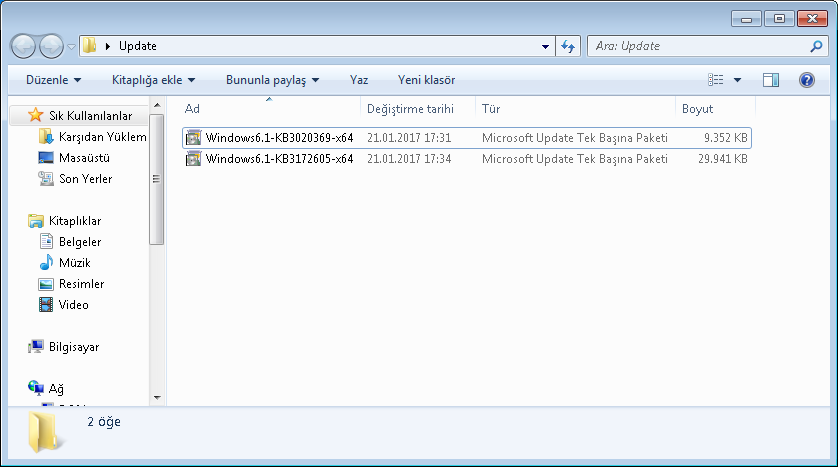This screenshot has height=467, width=838.
Task: Expand the address bar history dropdown
Action: pyautogui.click(x=545, y=46)
